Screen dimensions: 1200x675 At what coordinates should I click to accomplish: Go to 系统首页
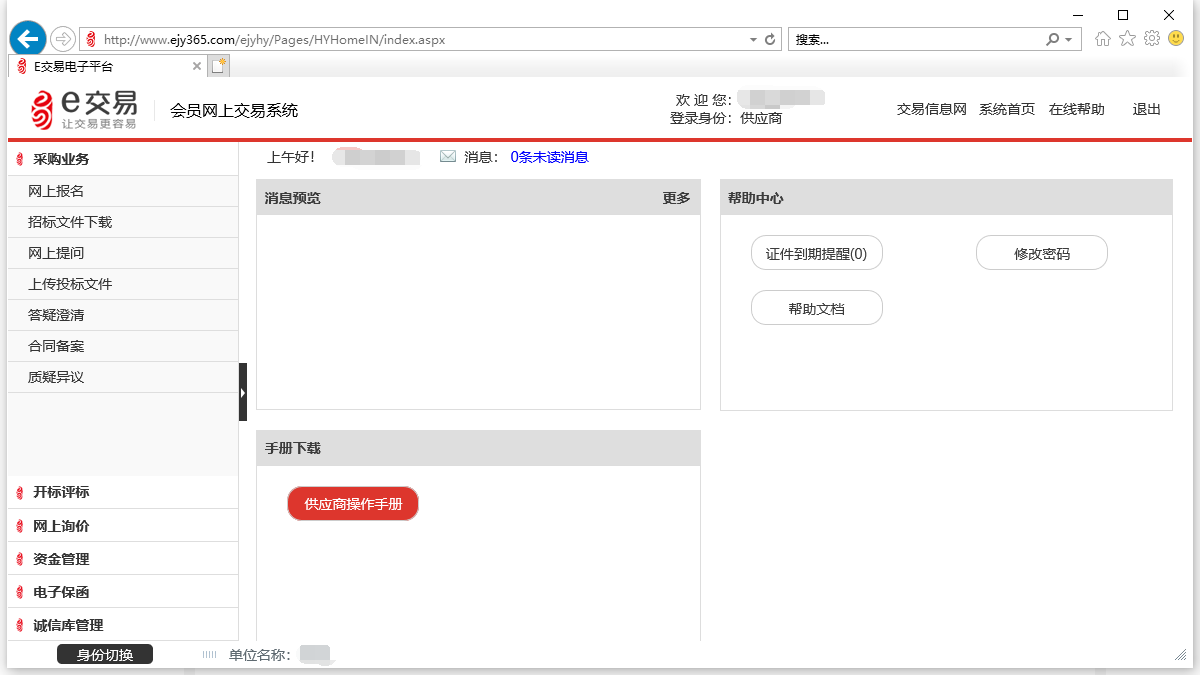pos(1007,110)
